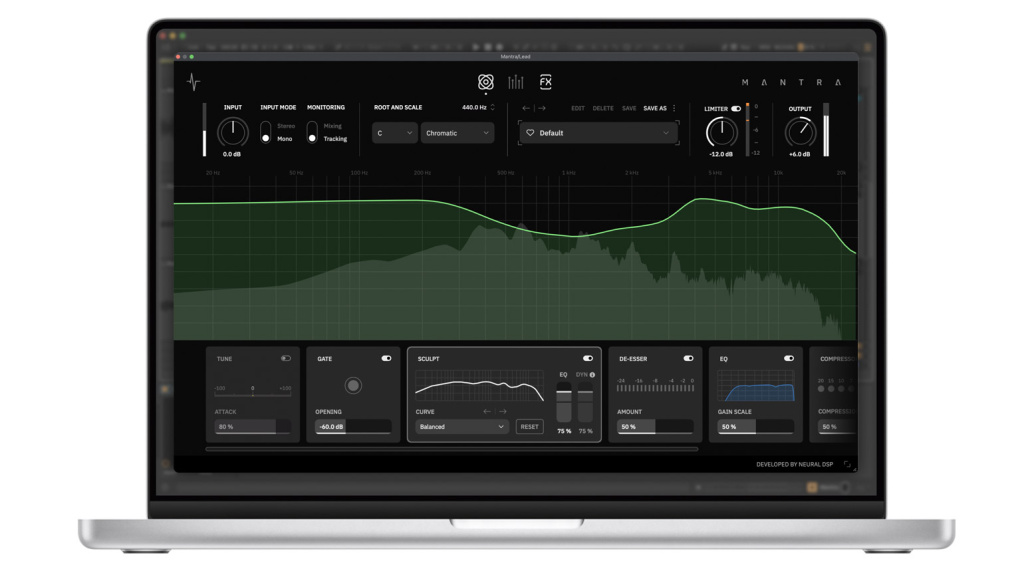Screen dimensions: 1024x565
Task: Click the -12.0 dB limiter value
Action: pyautogui.click(x=721, y=154)
